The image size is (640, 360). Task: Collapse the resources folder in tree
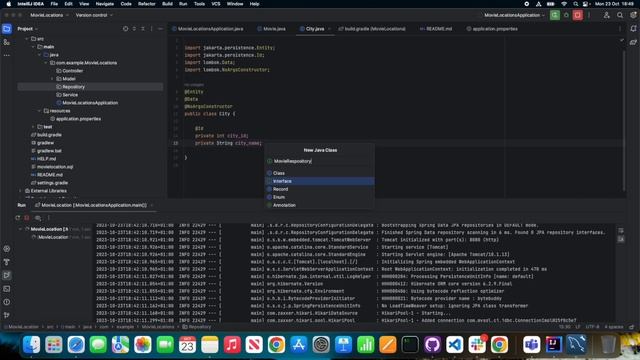click(40, 111)
